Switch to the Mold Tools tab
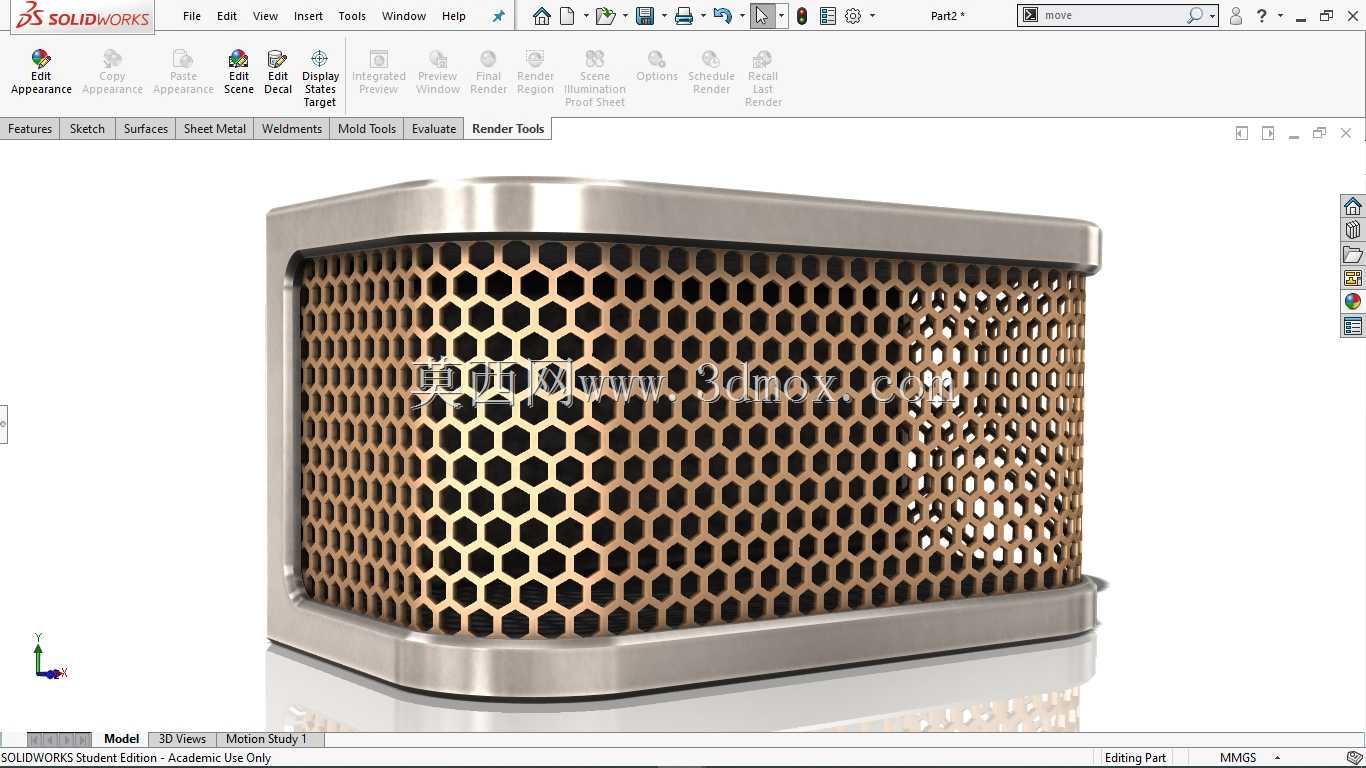 367,129
